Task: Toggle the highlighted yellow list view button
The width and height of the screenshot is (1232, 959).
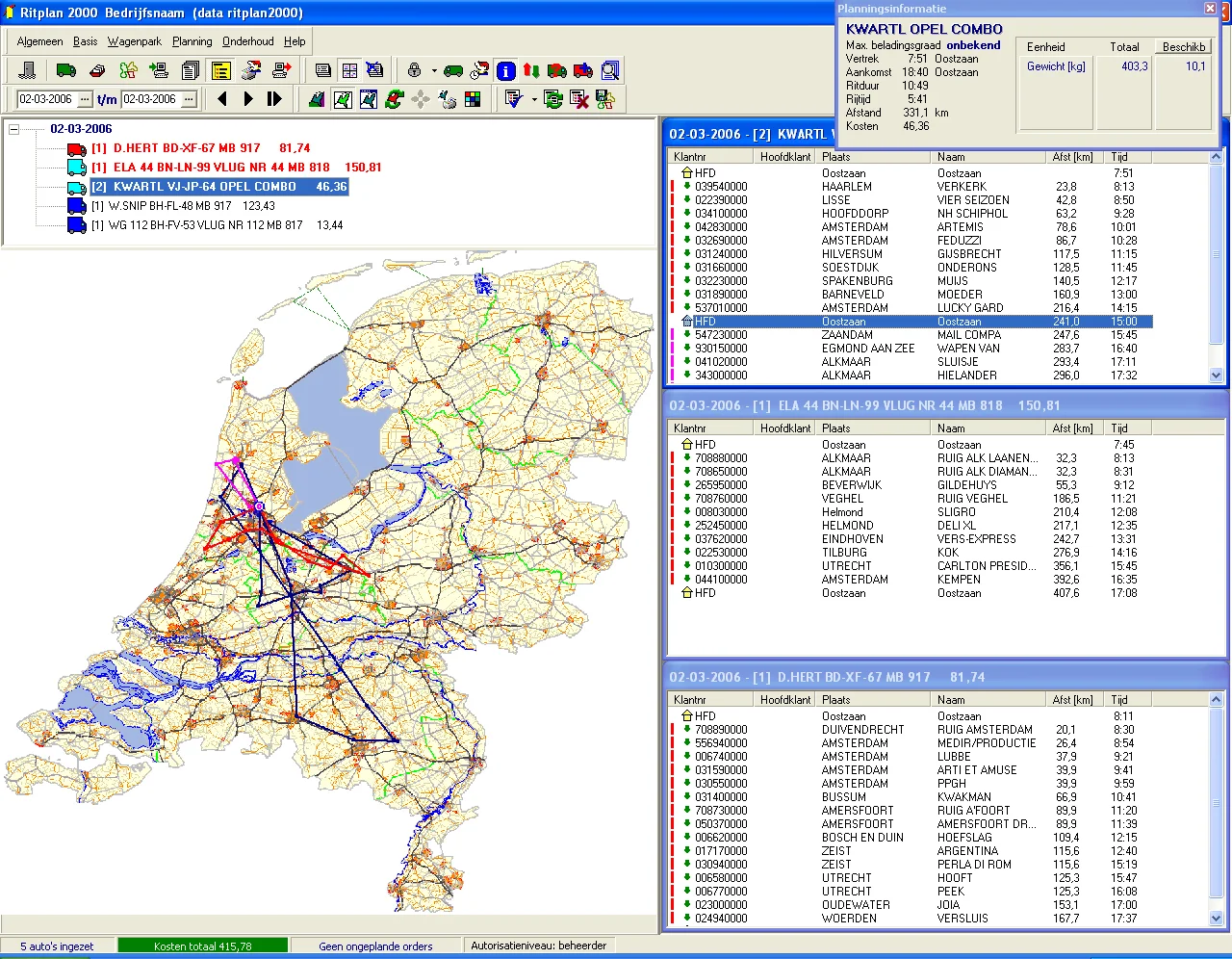Action: [x=221, y=70]
